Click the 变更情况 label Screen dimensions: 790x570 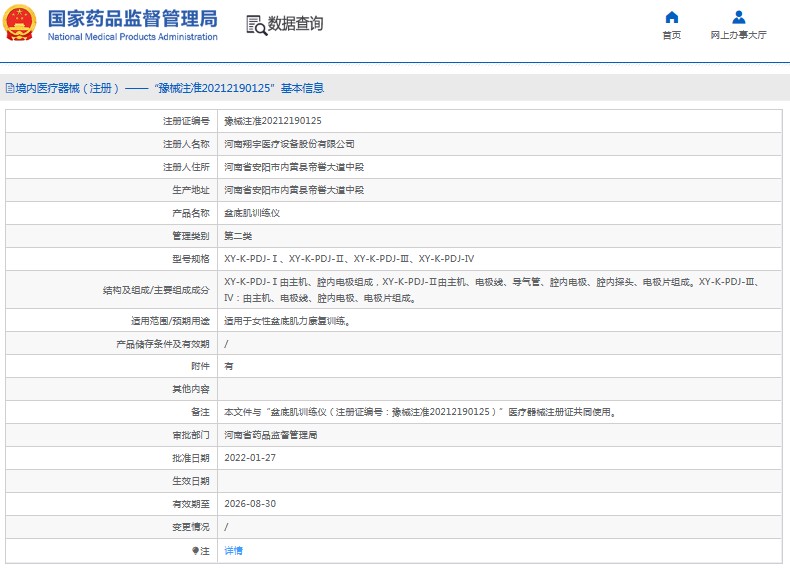190,527
